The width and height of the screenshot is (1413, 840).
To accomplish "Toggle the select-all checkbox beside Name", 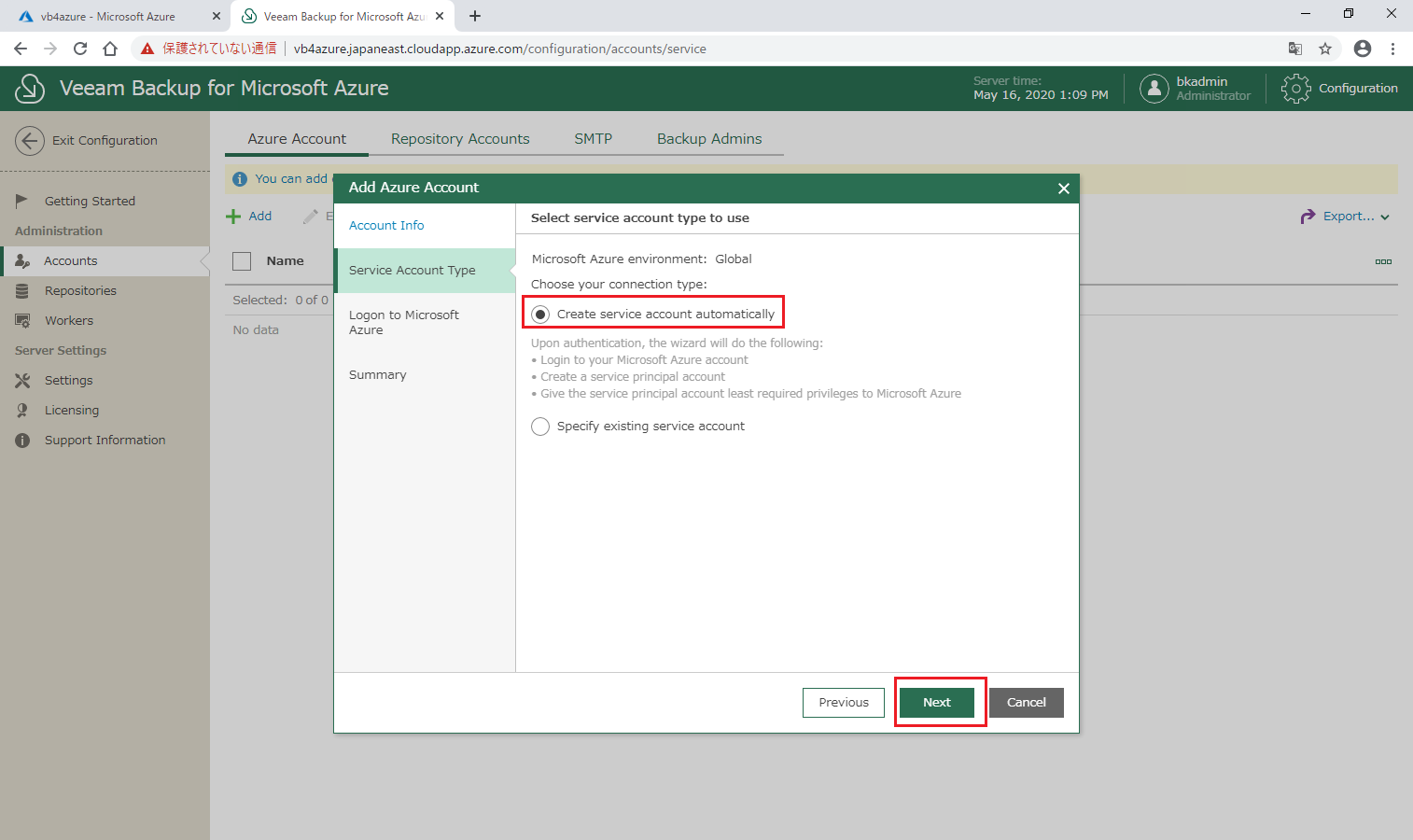I will coord(242,261).
